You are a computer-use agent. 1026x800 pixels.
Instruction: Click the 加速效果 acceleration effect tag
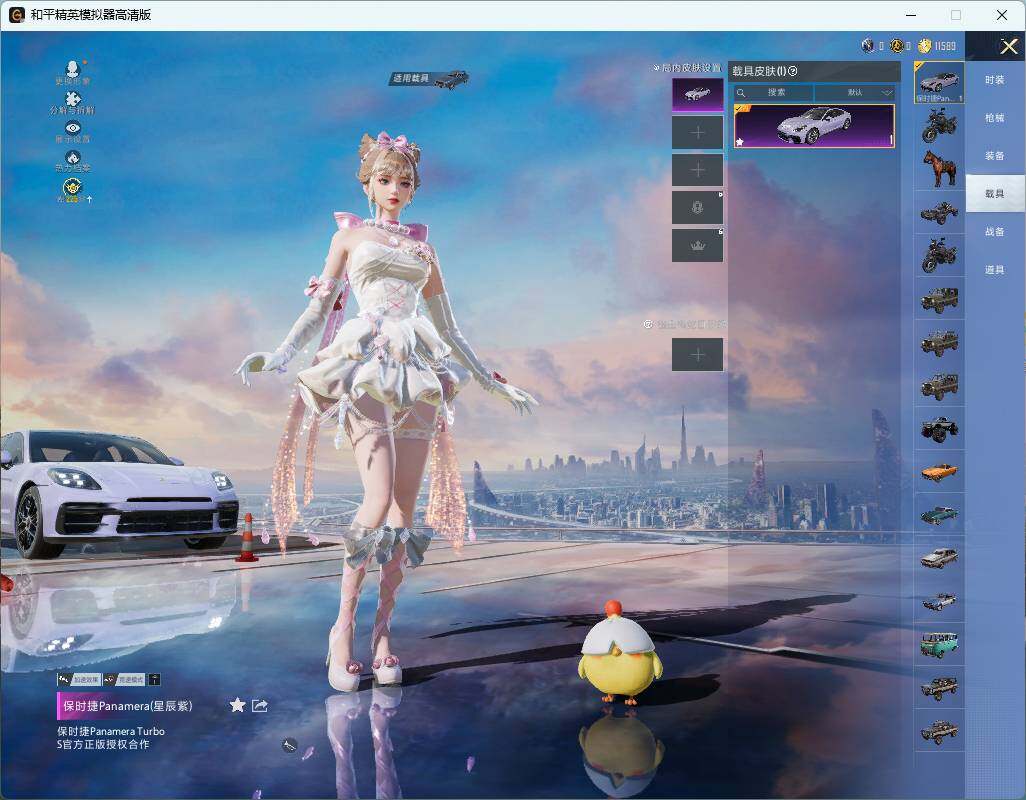click(x=80, y=680)
